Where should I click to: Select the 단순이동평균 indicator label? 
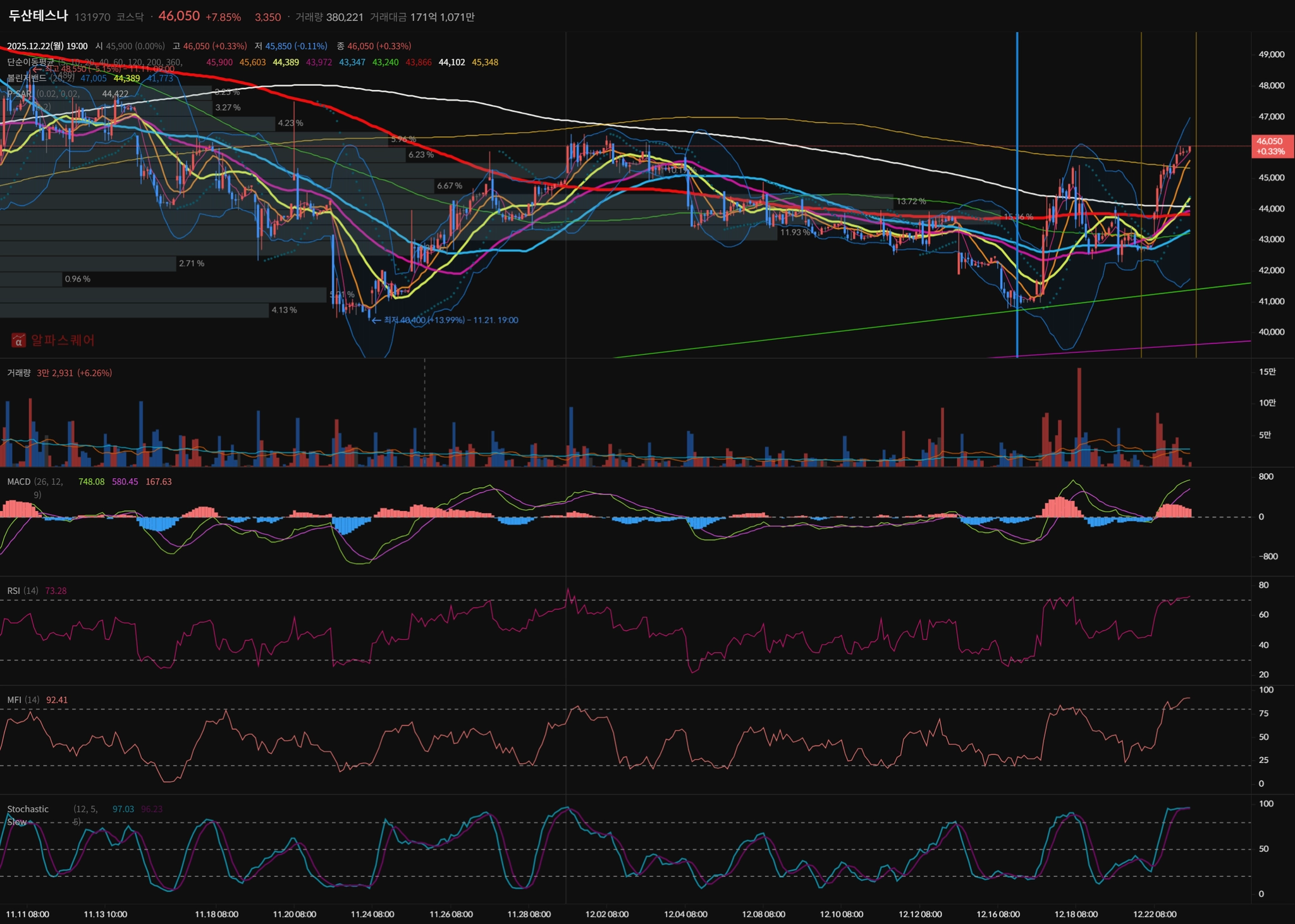[30, 62]
